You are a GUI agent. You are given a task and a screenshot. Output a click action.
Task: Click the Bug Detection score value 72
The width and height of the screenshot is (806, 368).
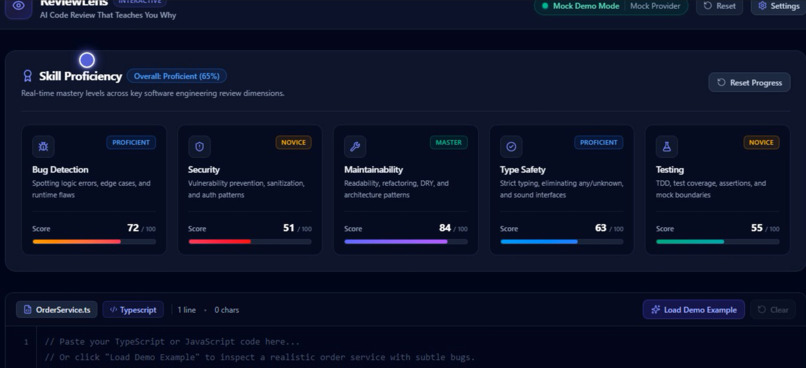pos(133,228)
